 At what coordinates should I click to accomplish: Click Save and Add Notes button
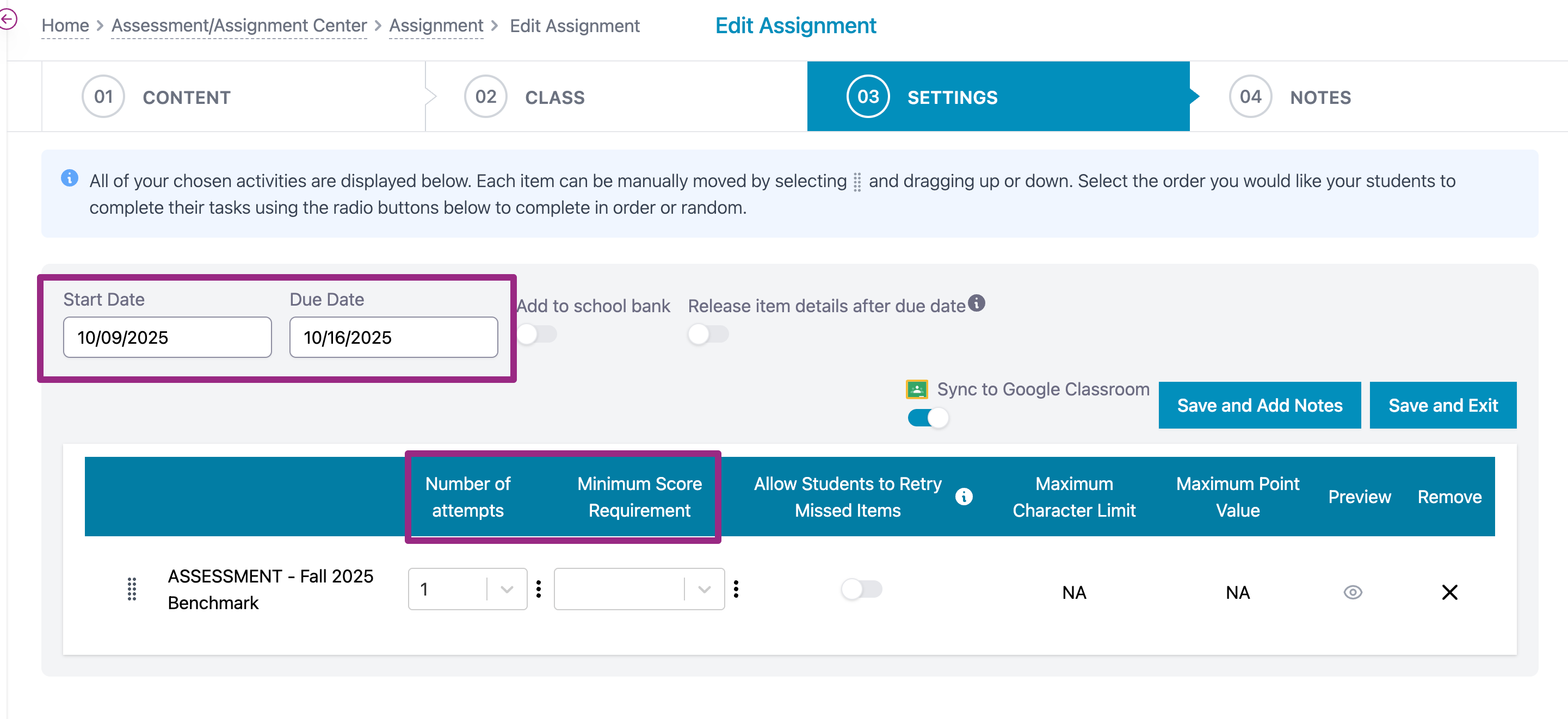[1259, 405]
